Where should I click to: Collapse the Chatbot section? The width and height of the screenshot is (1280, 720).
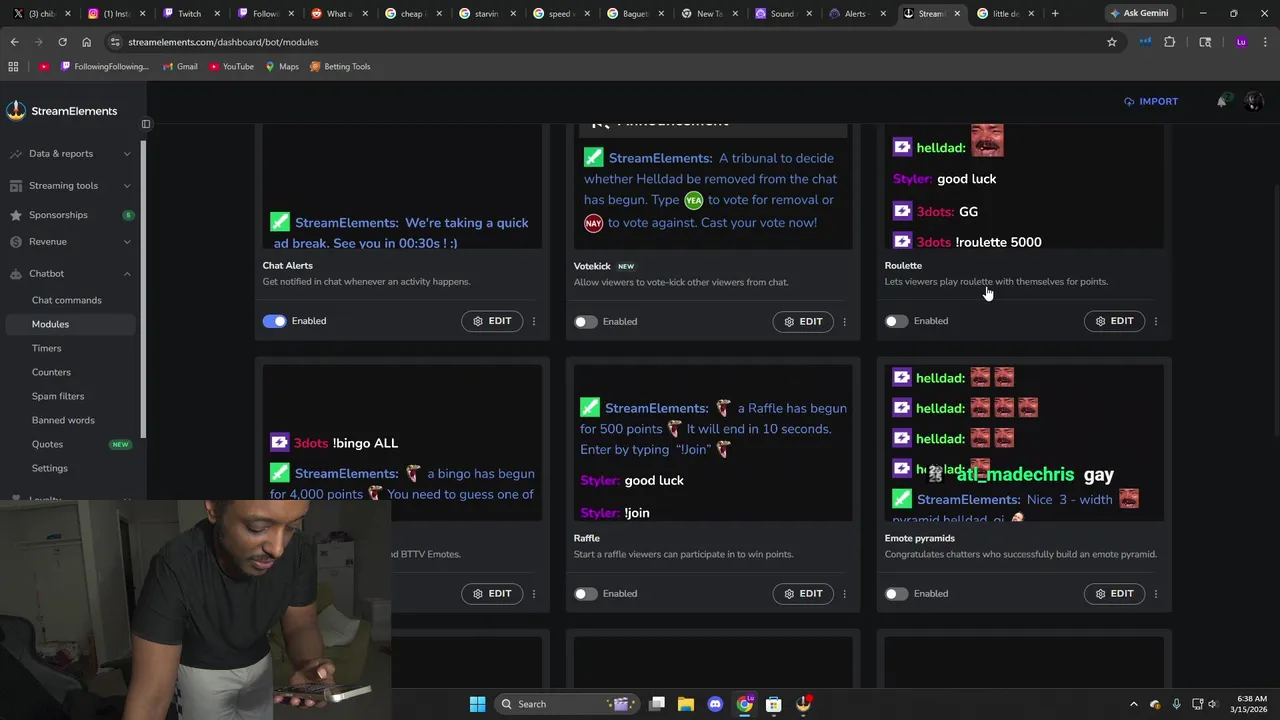(70, 274)
